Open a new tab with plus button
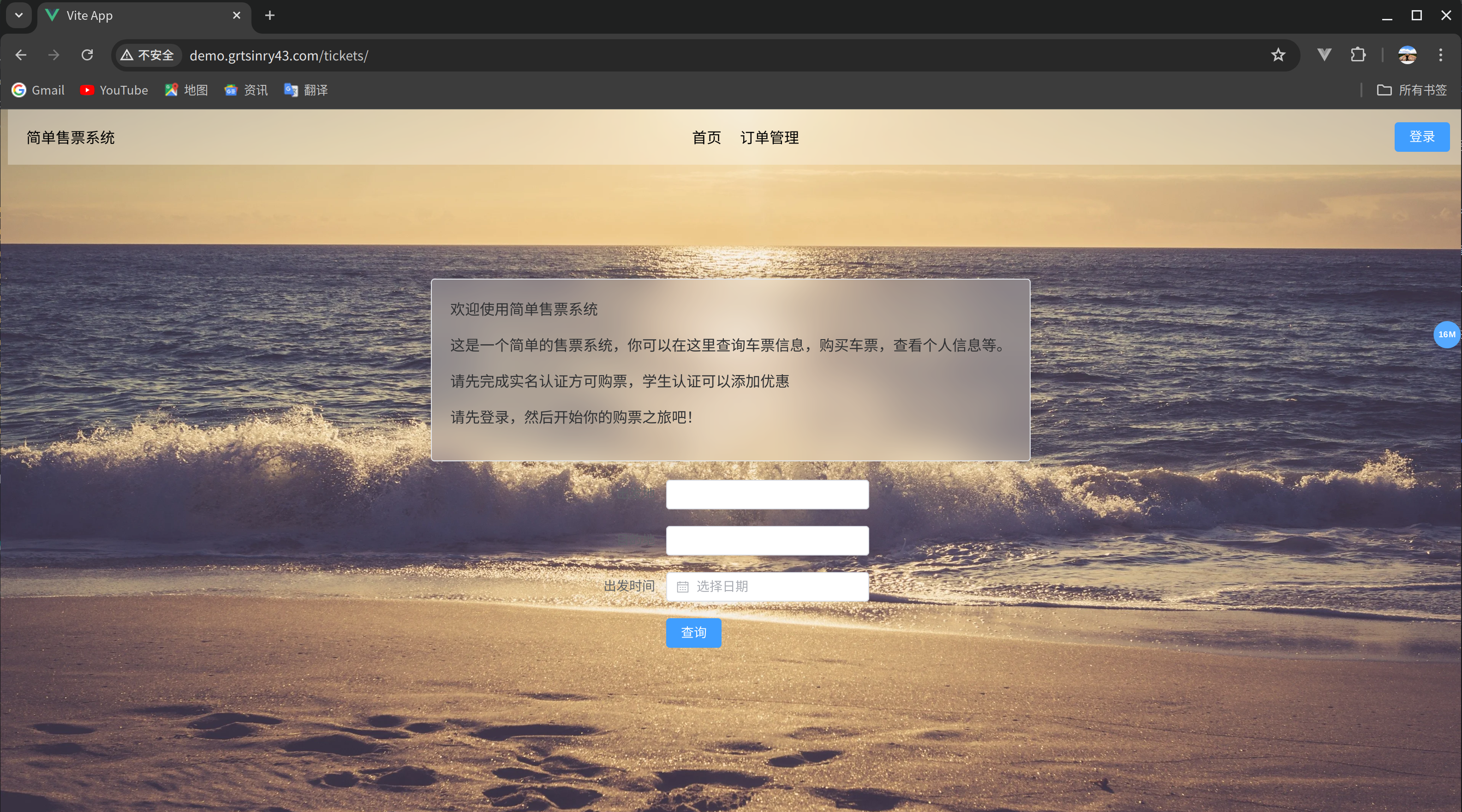Image resolution: width=1462 pixels, height=812 pixels. 270,15
